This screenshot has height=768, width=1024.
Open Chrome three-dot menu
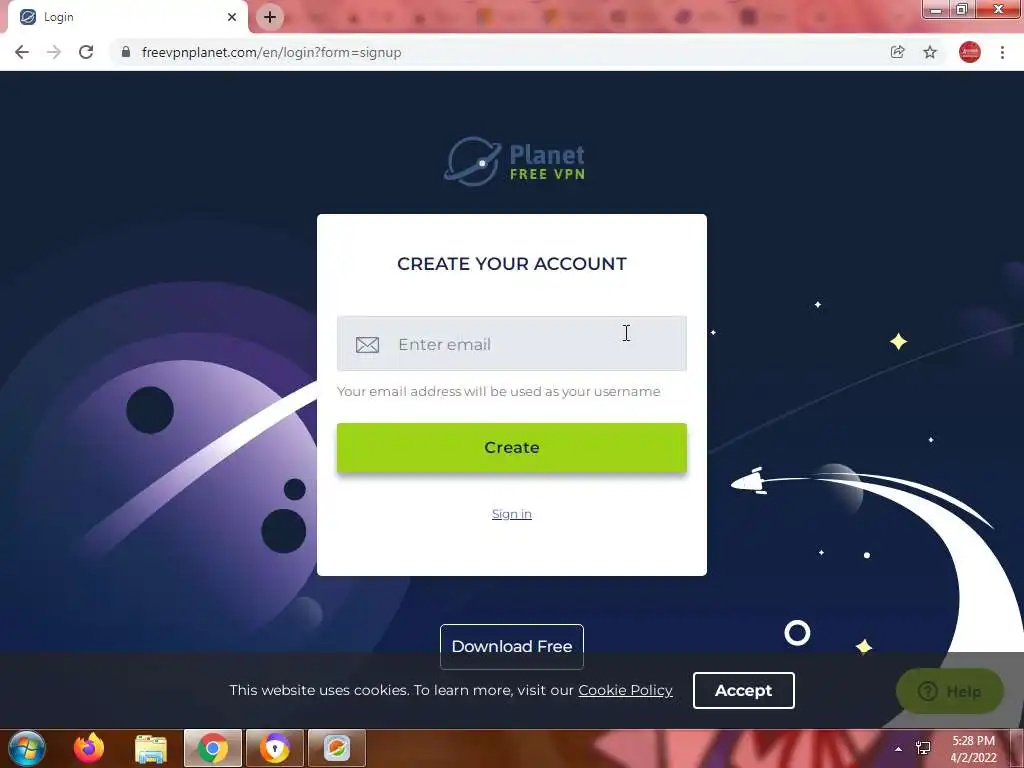tap(1002, 52)
